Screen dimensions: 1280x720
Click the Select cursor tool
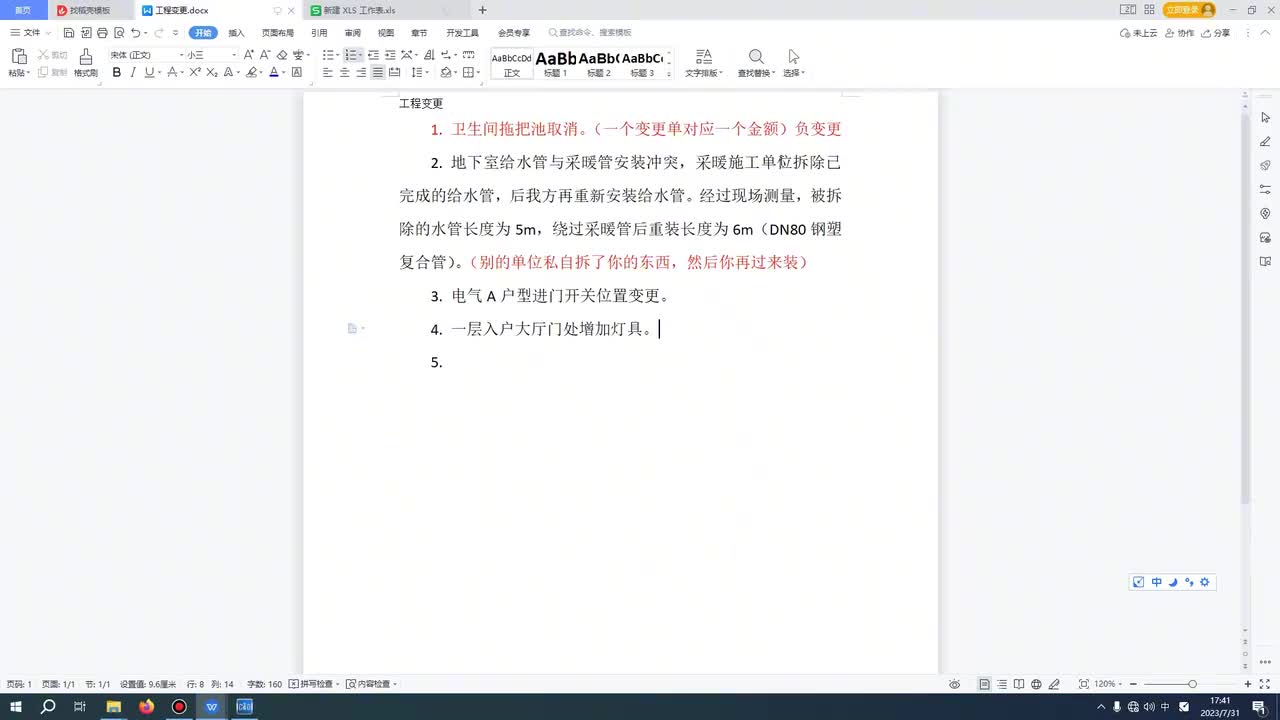(793, 57)
